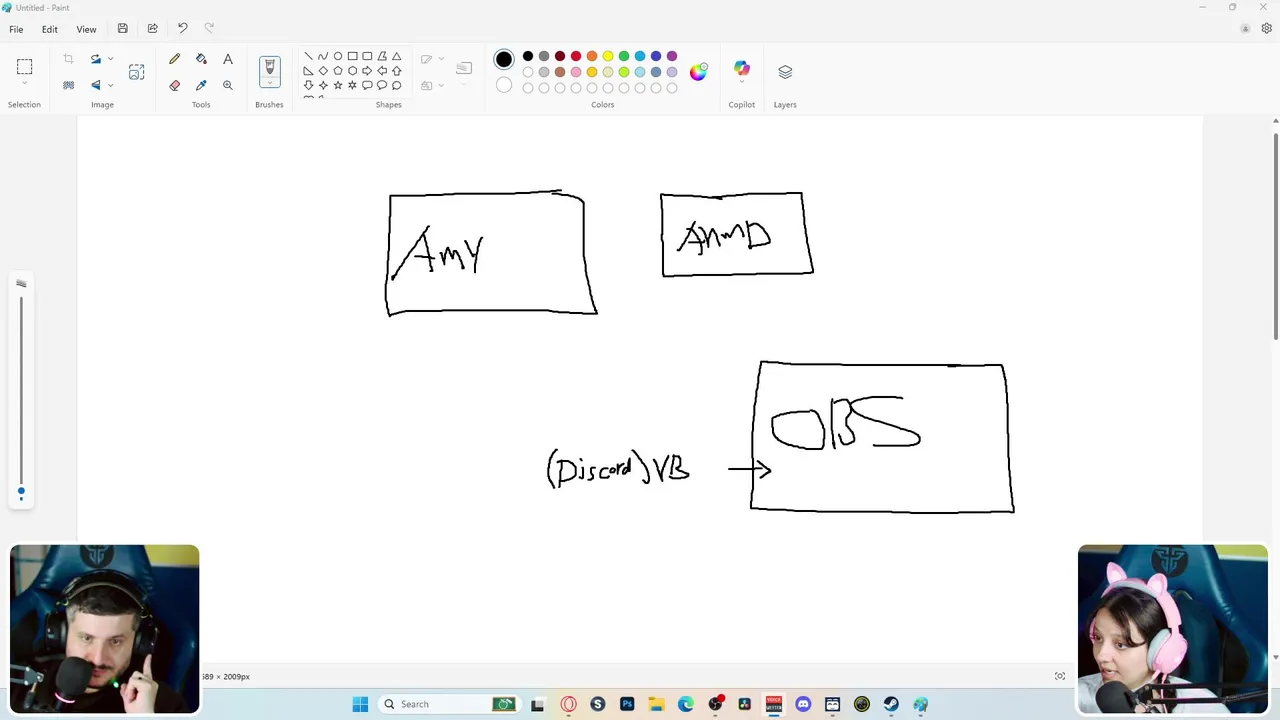Click the rectangular Selection tool

point(24,67)
